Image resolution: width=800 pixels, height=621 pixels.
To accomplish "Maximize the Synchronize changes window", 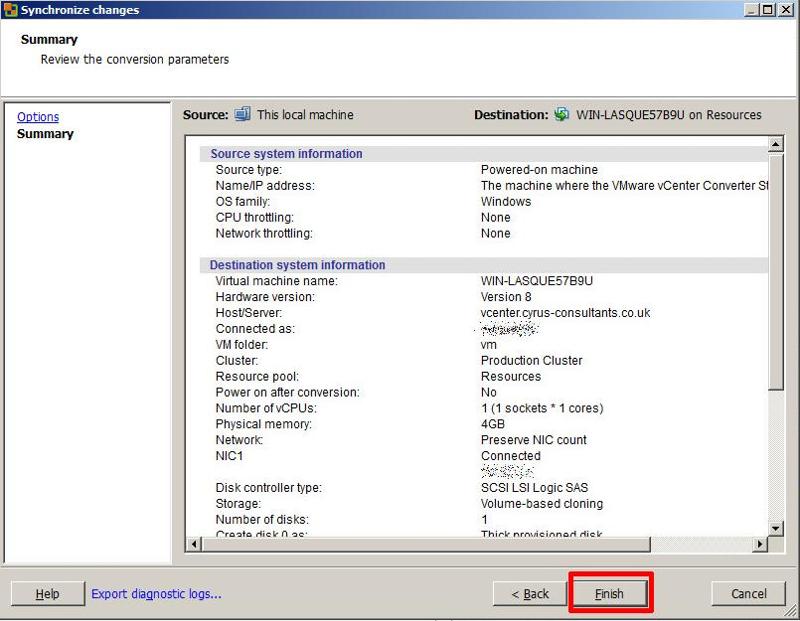I will 767,10.
